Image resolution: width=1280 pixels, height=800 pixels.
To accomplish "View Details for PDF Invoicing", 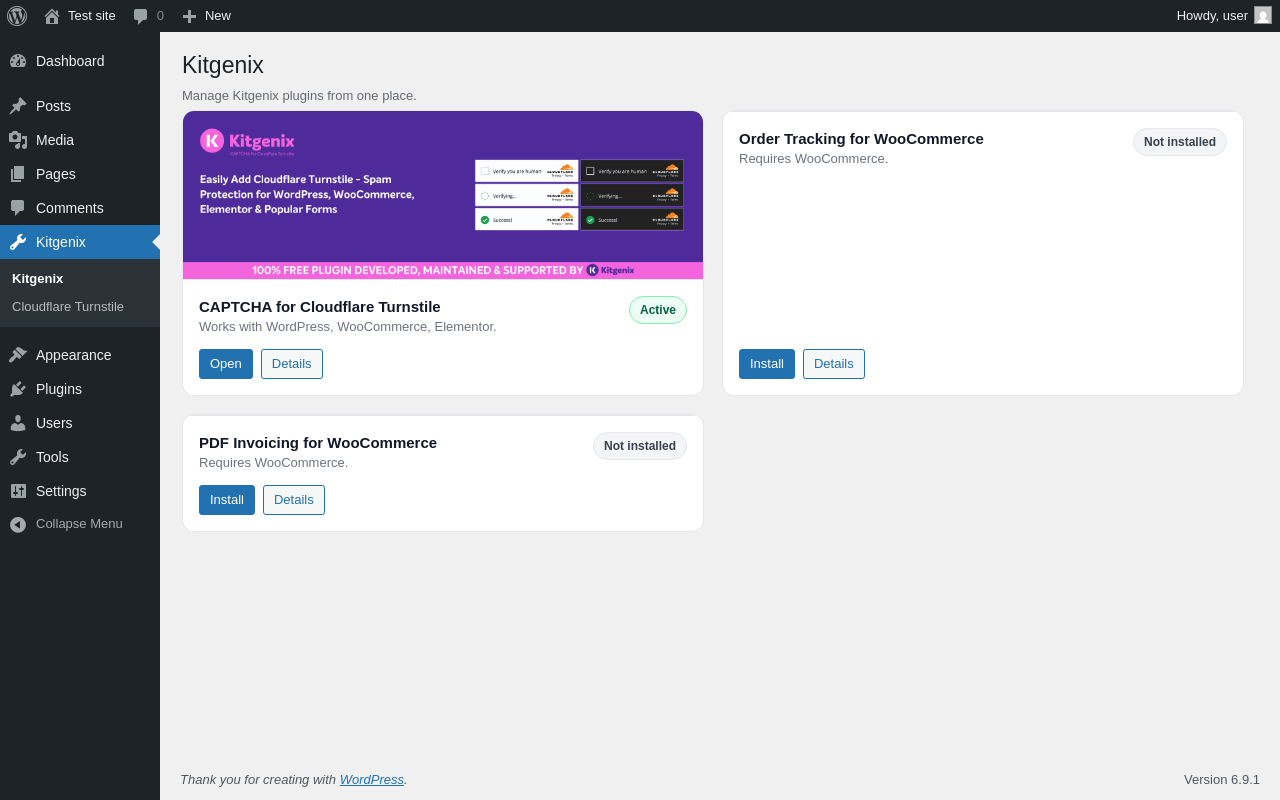I will pyautogui.click(x=294, y=500).
